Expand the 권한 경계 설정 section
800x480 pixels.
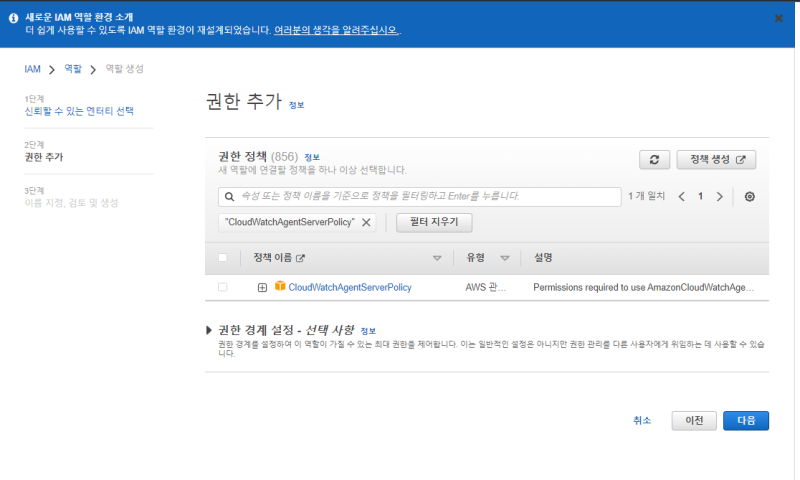tap(209, 330)
